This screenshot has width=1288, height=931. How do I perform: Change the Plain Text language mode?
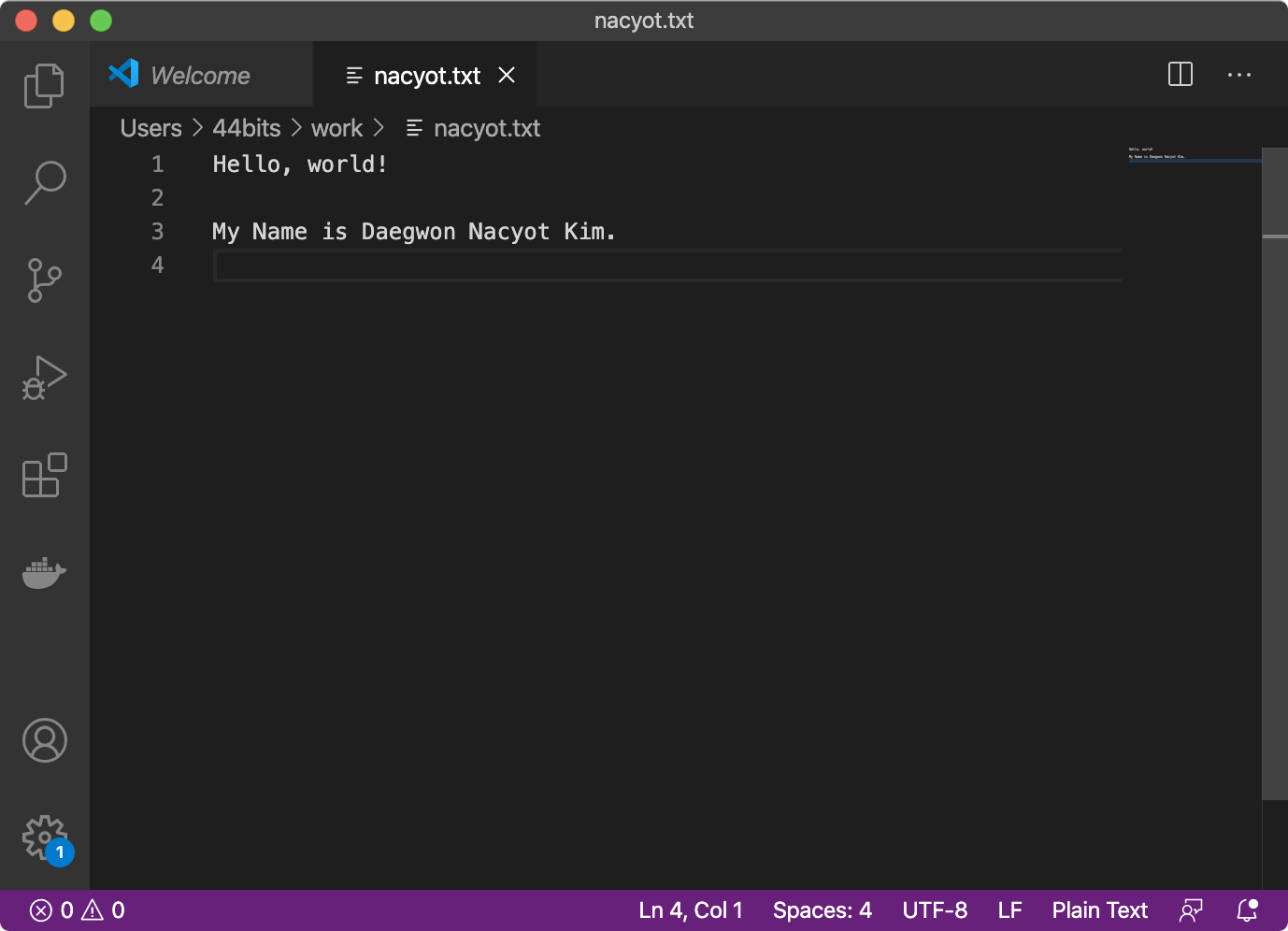pyautogui.click(x=1099, y=910)
